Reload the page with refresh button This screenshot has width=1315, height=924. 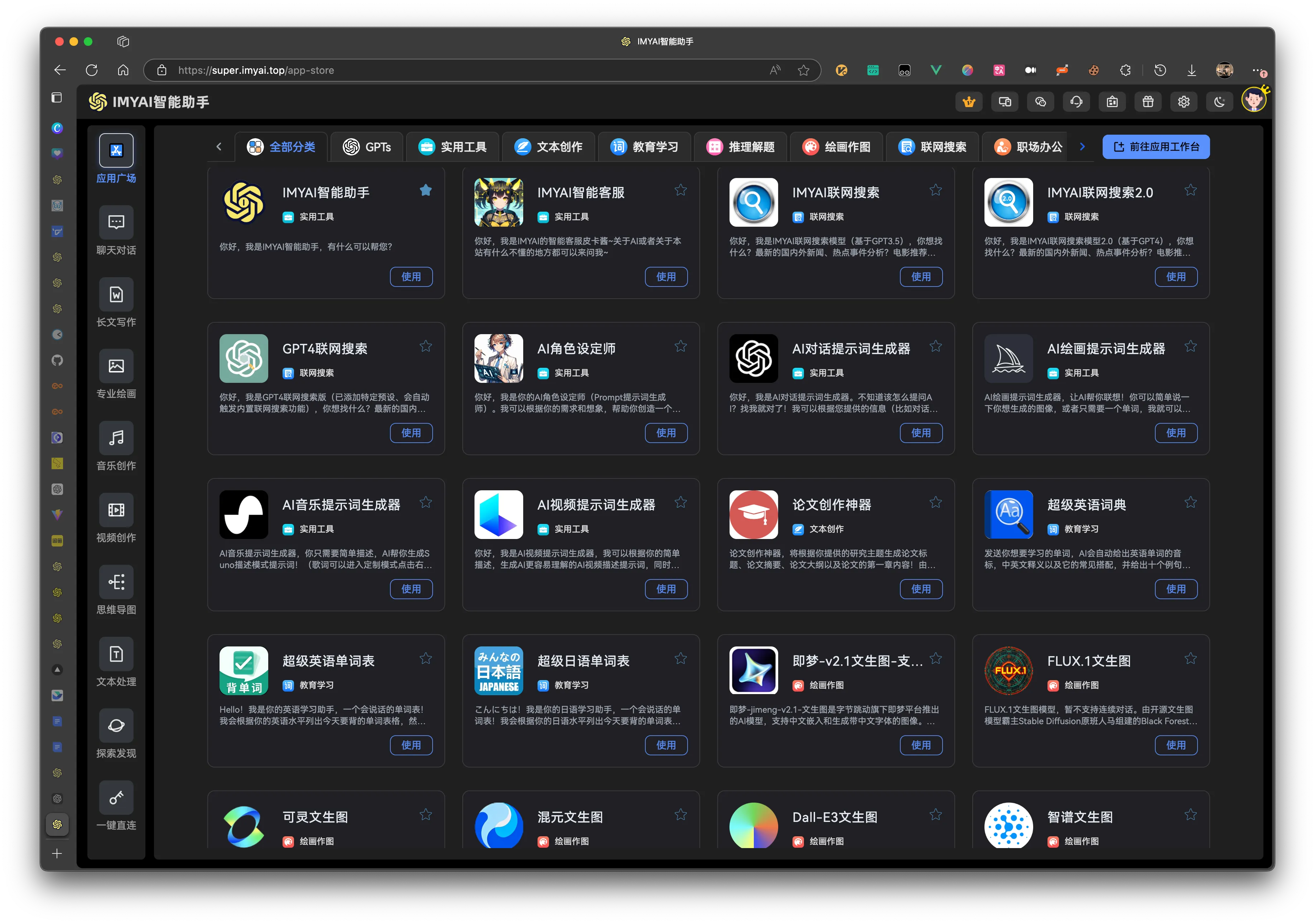92,70
